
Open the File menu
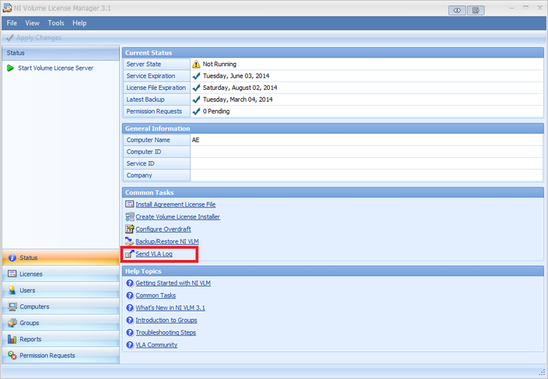pos(12,23)
